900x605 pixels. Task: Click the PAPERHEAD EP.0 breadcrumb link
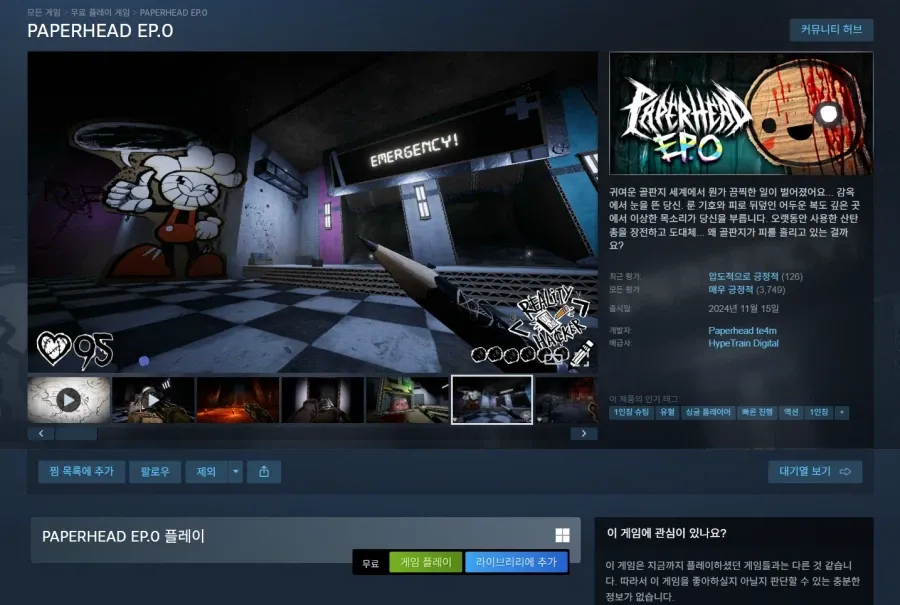click(173, 12)
